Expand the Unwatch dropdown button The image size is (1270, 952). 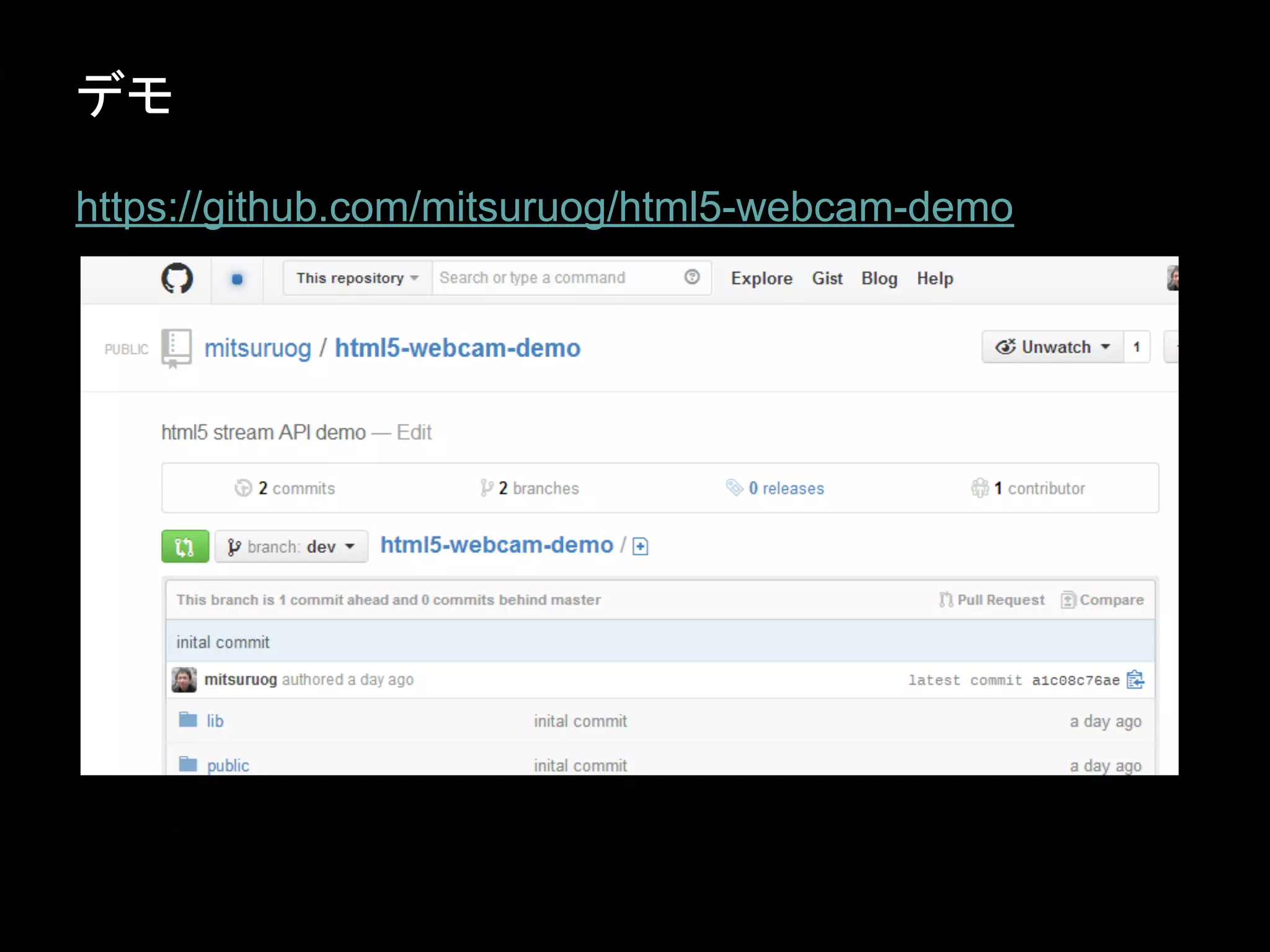[x=1052, y=347]
